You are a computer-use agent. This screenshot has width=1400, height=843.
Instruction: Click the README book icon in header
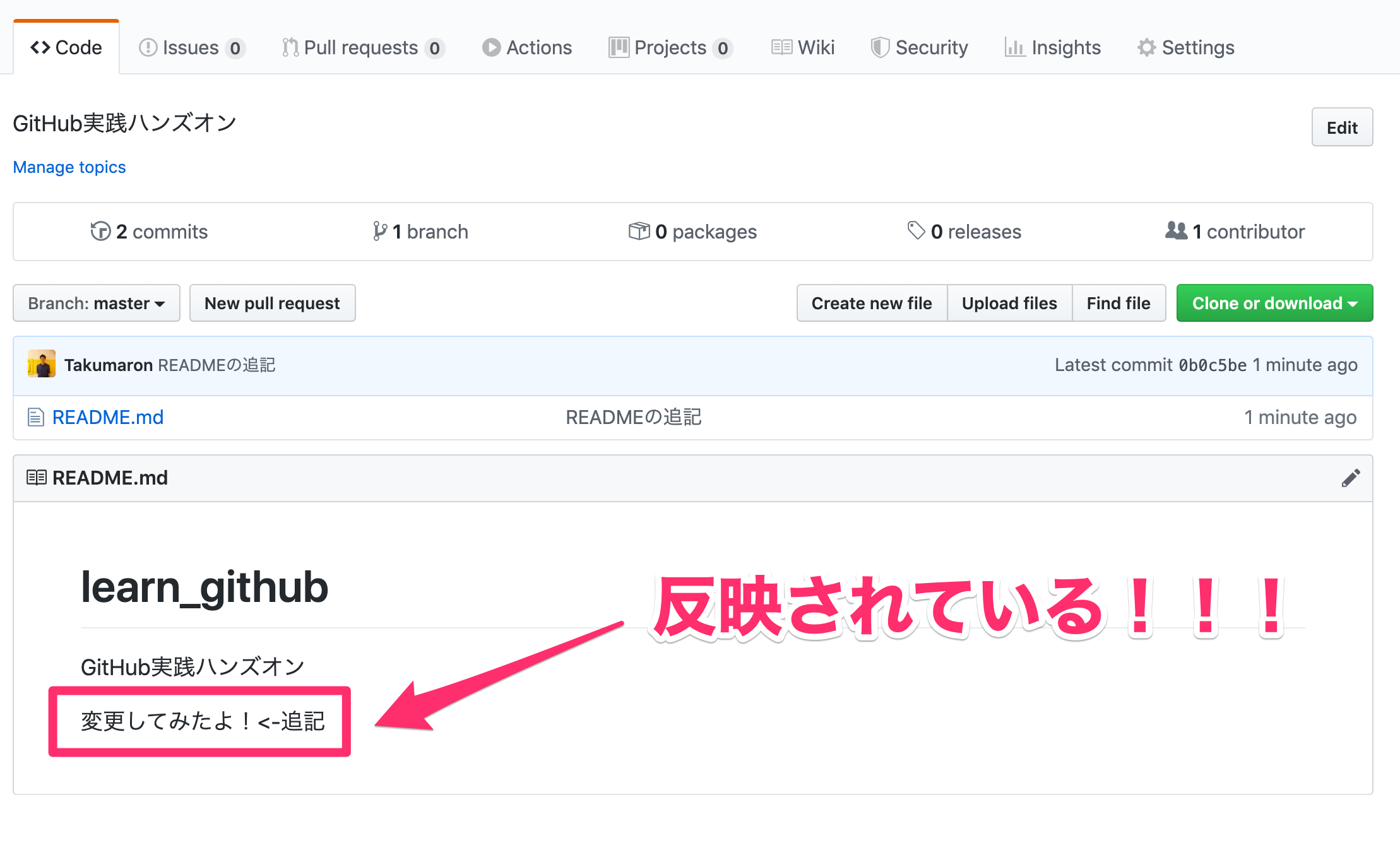click(x=37, y=478)
